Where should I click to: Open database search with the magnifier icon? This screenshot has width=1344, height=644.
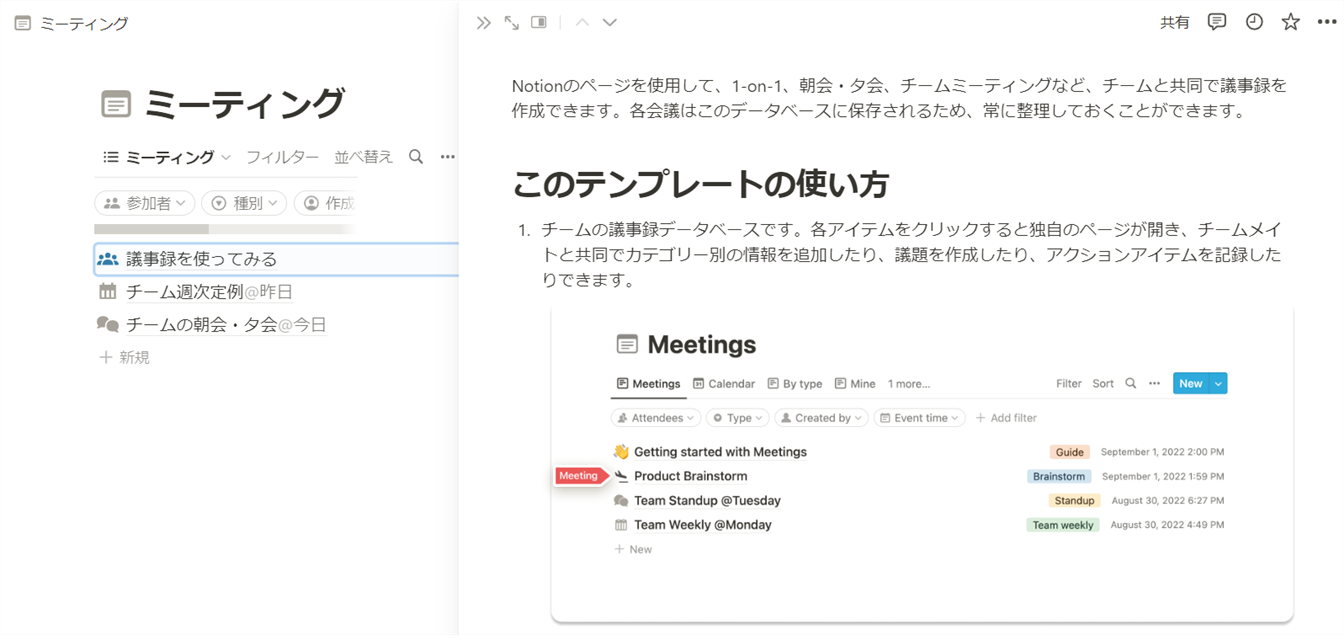pos(415,156)
